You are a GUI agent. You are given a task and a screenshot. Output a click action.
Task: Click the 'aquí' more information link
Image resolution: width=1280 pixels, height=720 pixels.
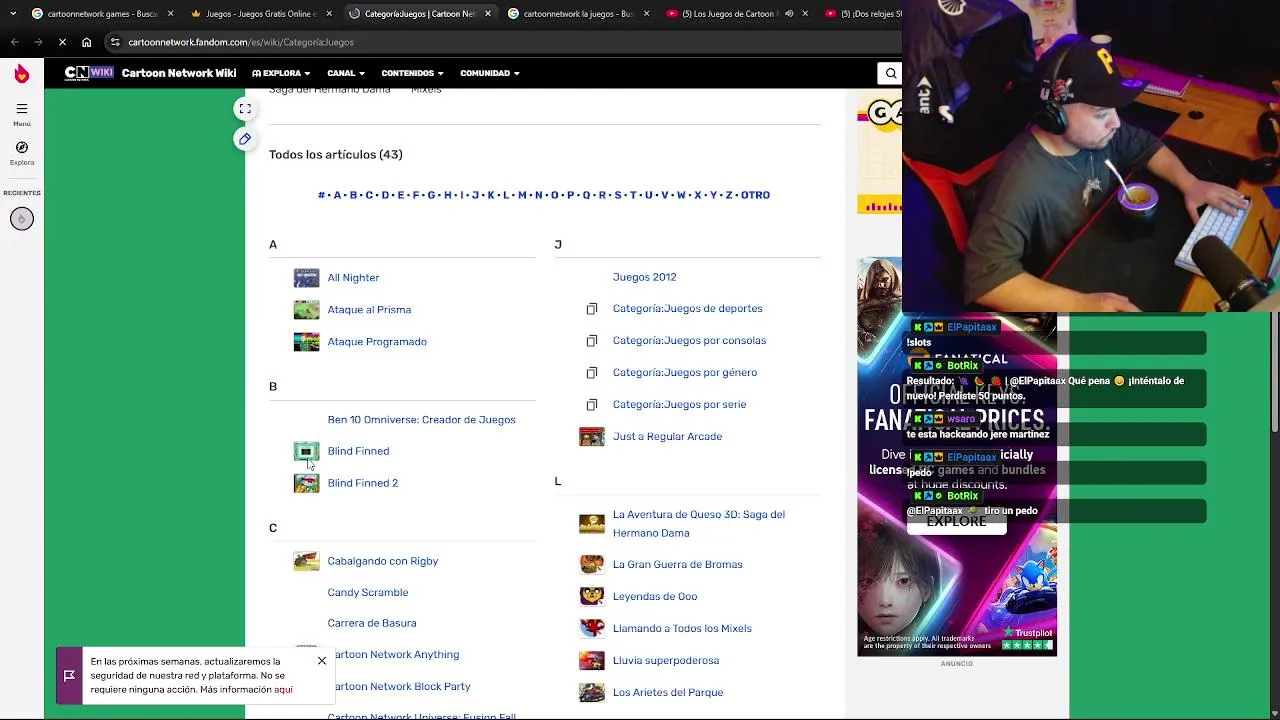point(283,690)
